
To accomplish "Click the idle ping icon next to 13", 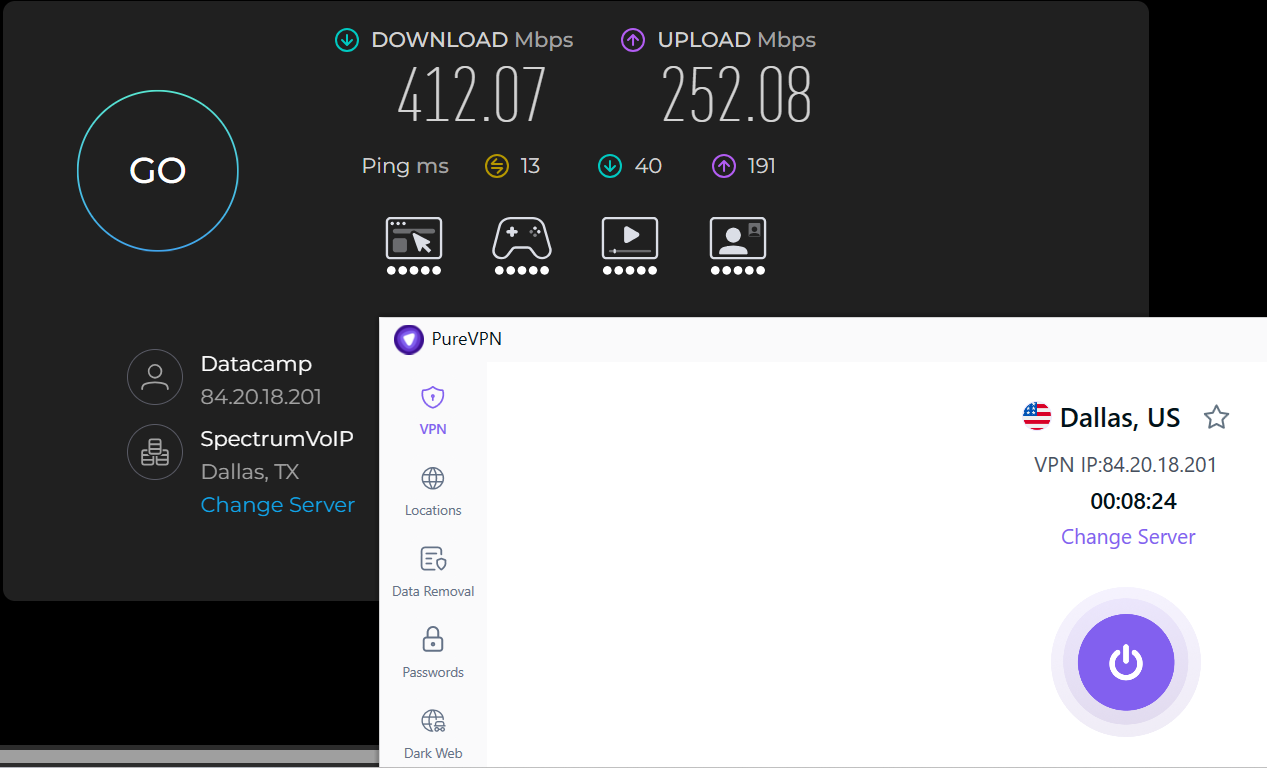I will pyautogui.click(x=497, y=166).
